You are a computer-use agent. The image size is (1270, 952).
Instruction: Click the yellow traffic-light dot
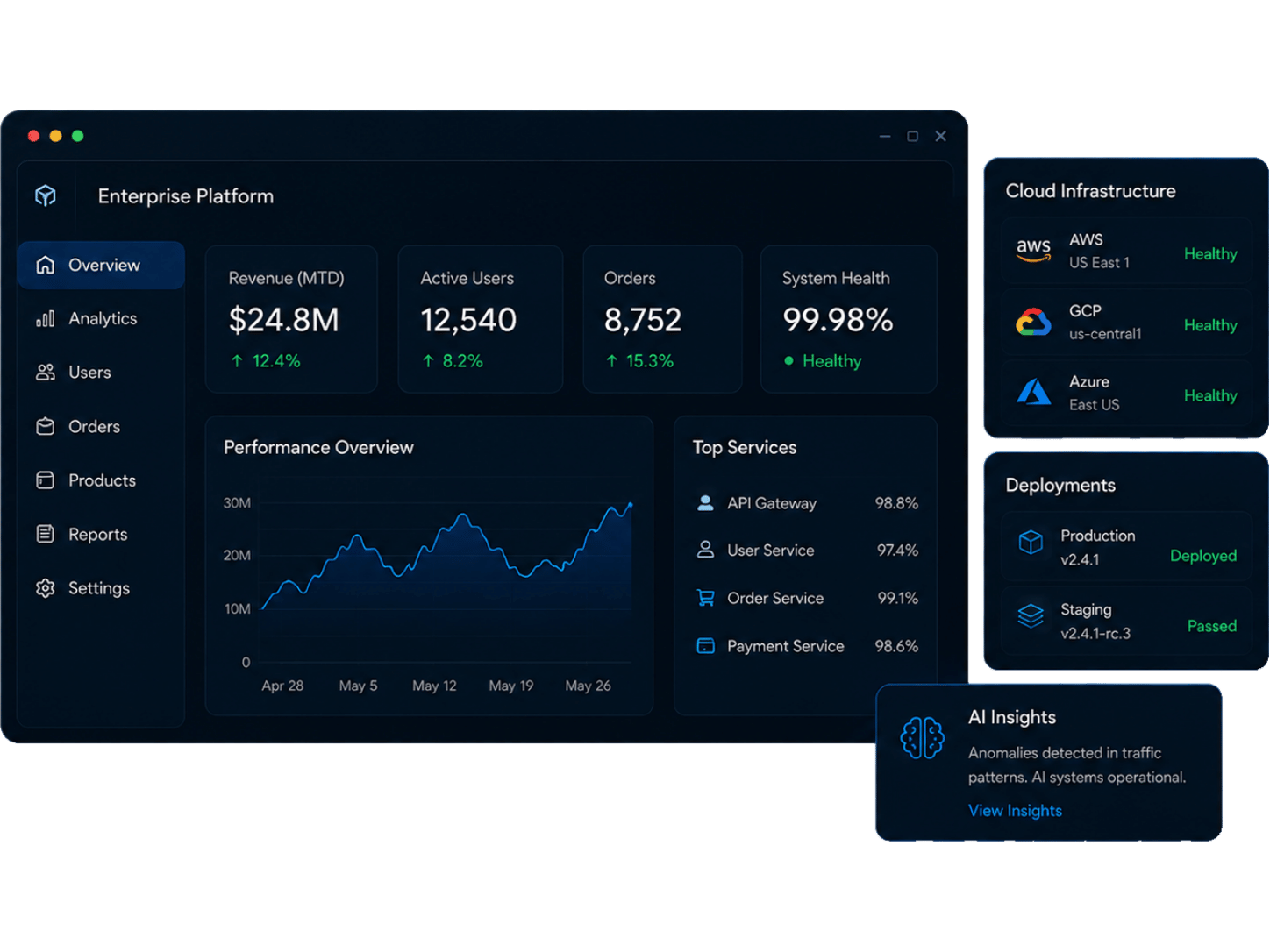coord(55,136)
